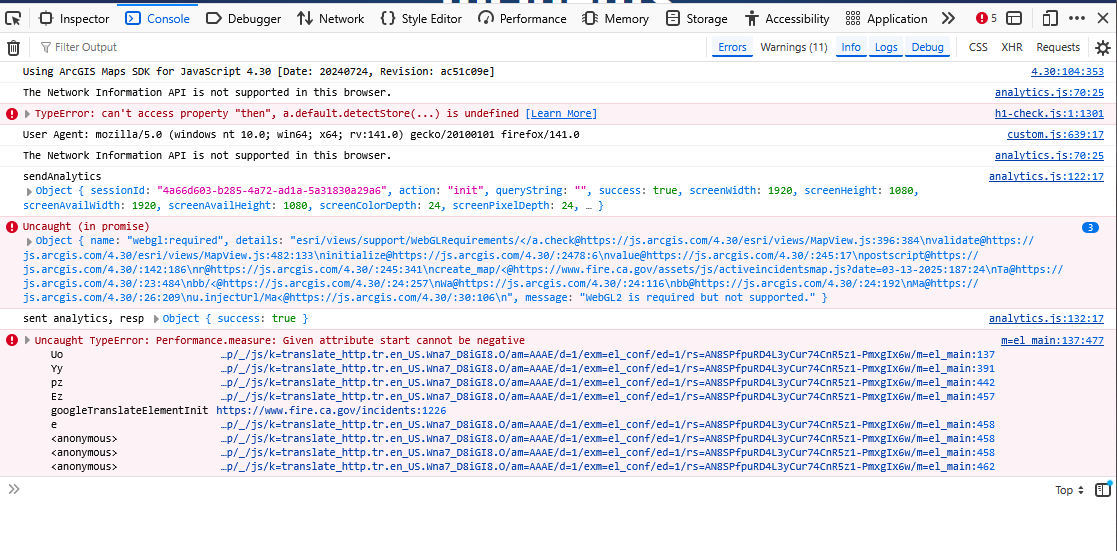The image size is (1117, 551).
Task: Open the DevTools three-dot options menu
Action: point(1076,18)
